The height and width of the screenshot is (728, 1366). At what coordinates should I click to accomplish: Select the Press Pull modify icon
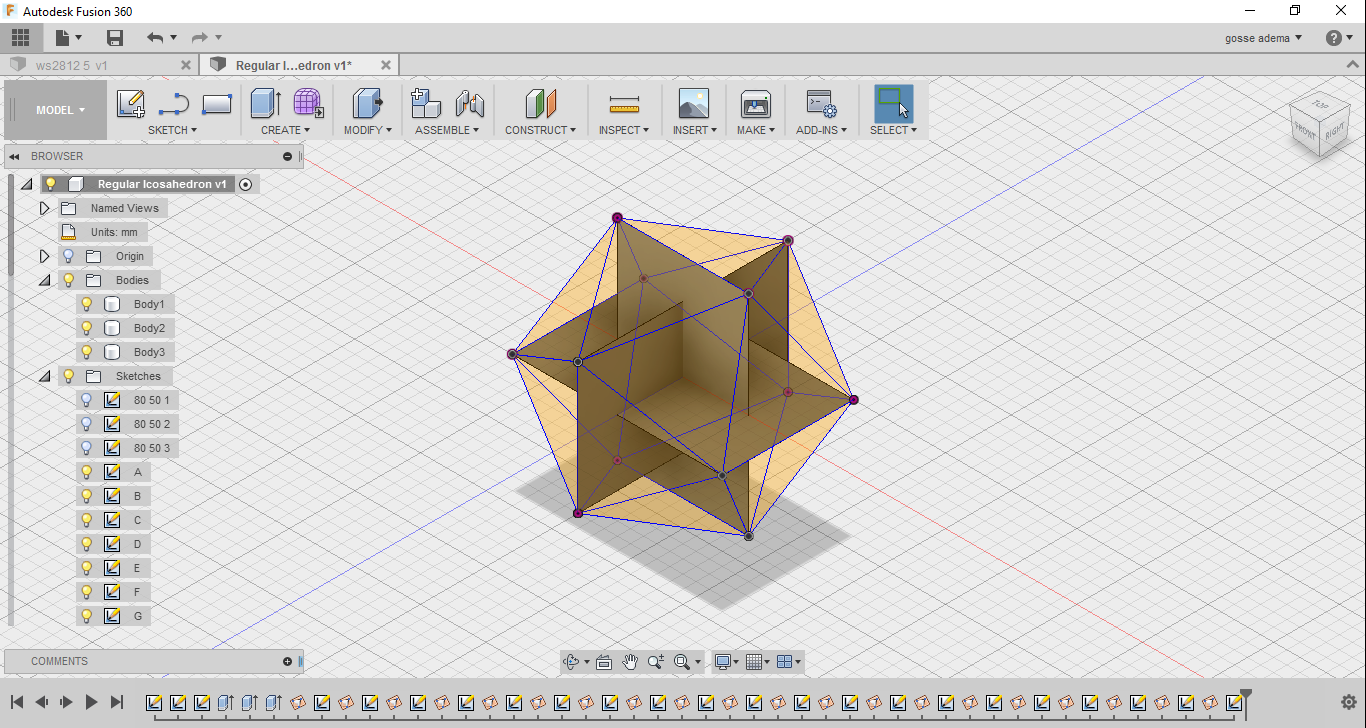(x=368, y=104)
